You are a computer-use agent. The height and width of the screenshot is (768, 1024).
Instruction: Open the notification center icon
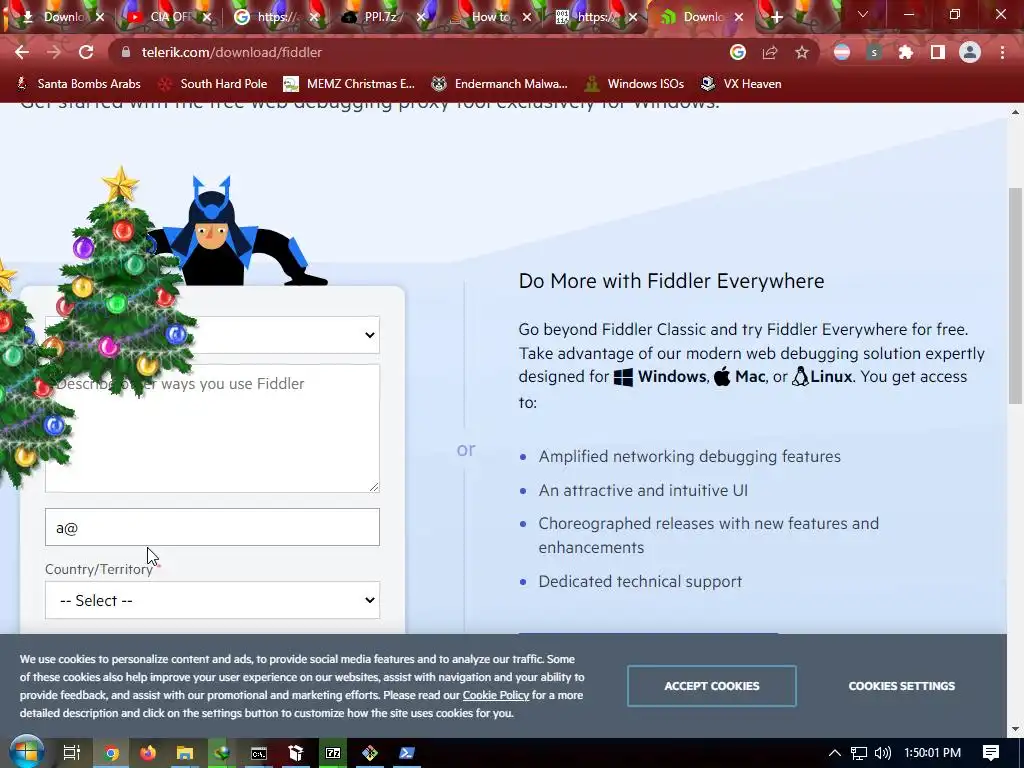[x=991, y=753]
